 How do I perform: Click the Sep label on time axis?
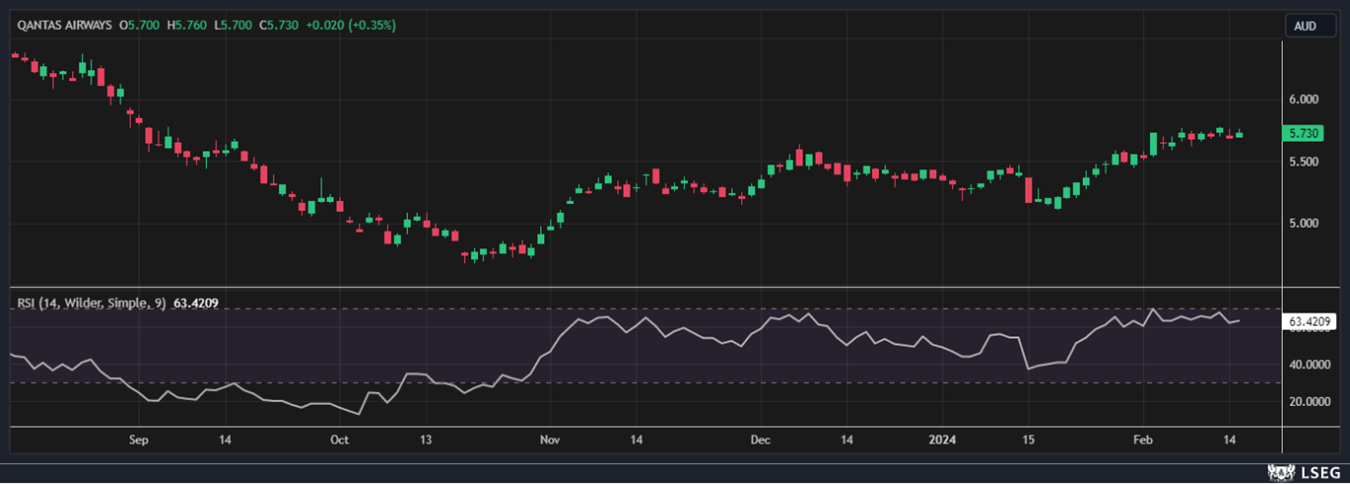(x=138, y=440)
